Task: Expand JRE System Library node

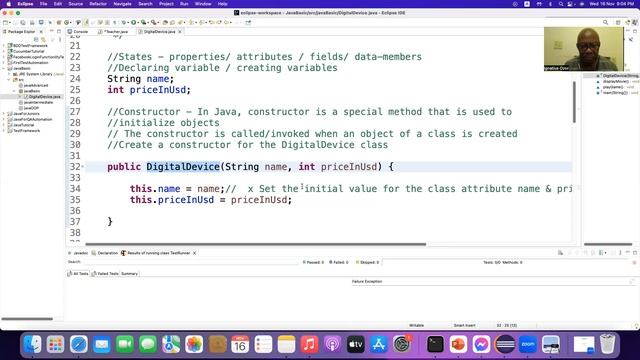Action: point(9,74)
